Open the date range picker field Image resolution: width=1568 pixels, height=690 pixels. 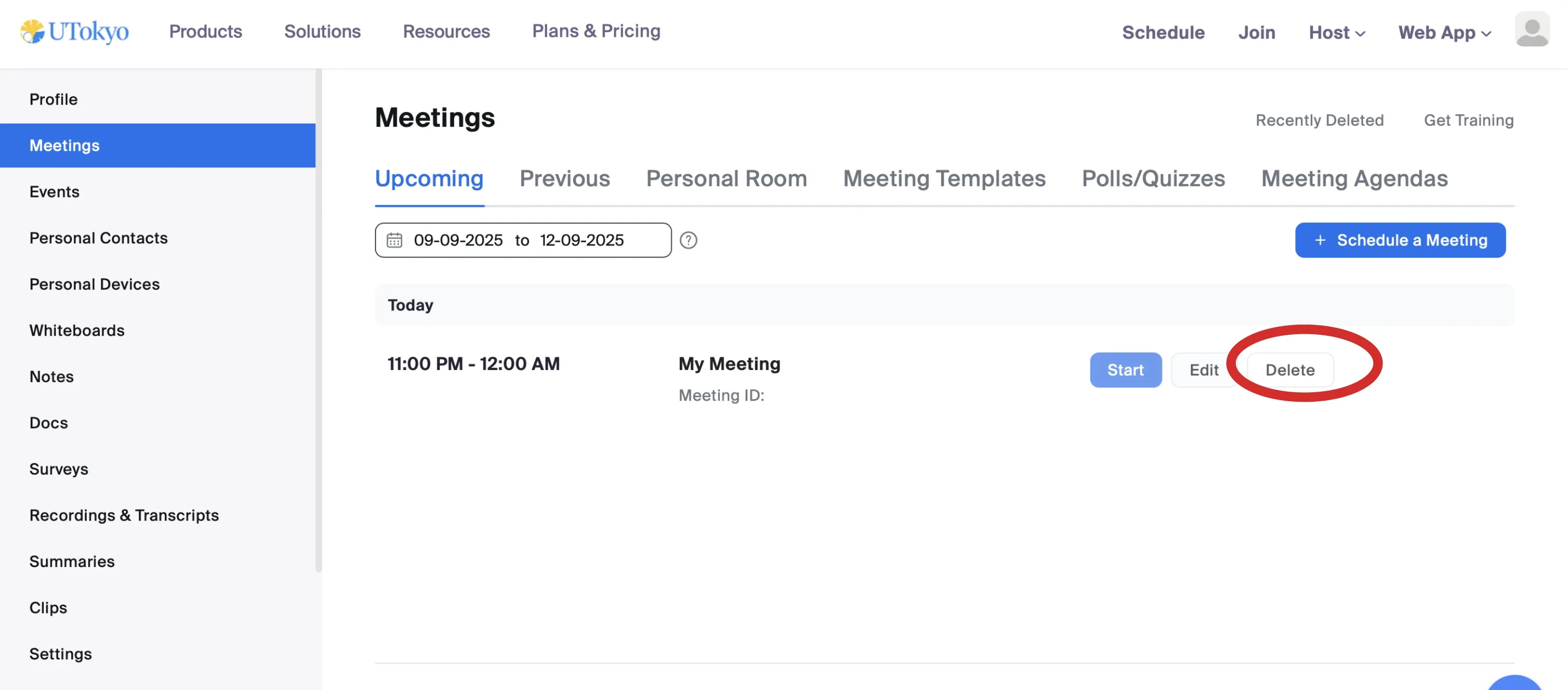pyautogui.click(x=522, y=240)
